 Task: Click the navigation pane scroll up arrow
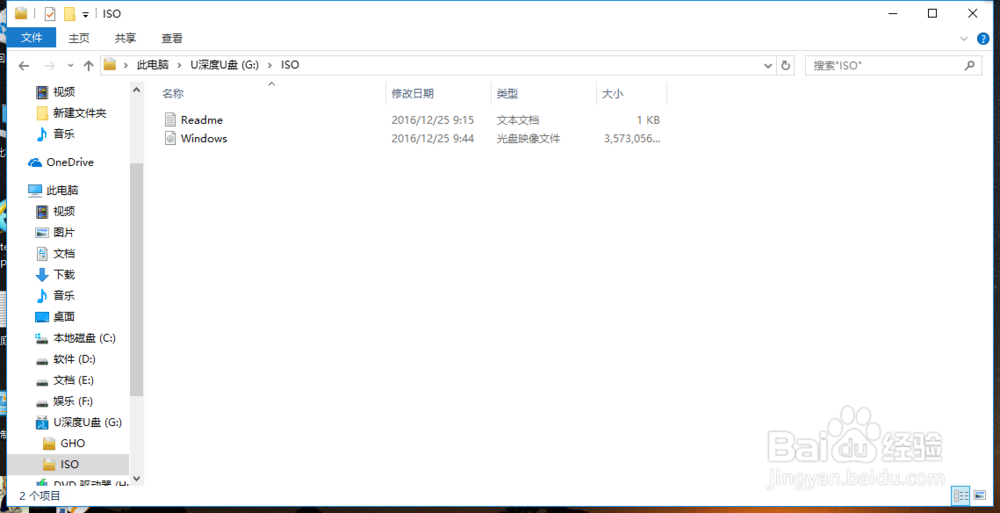(136, 90)
